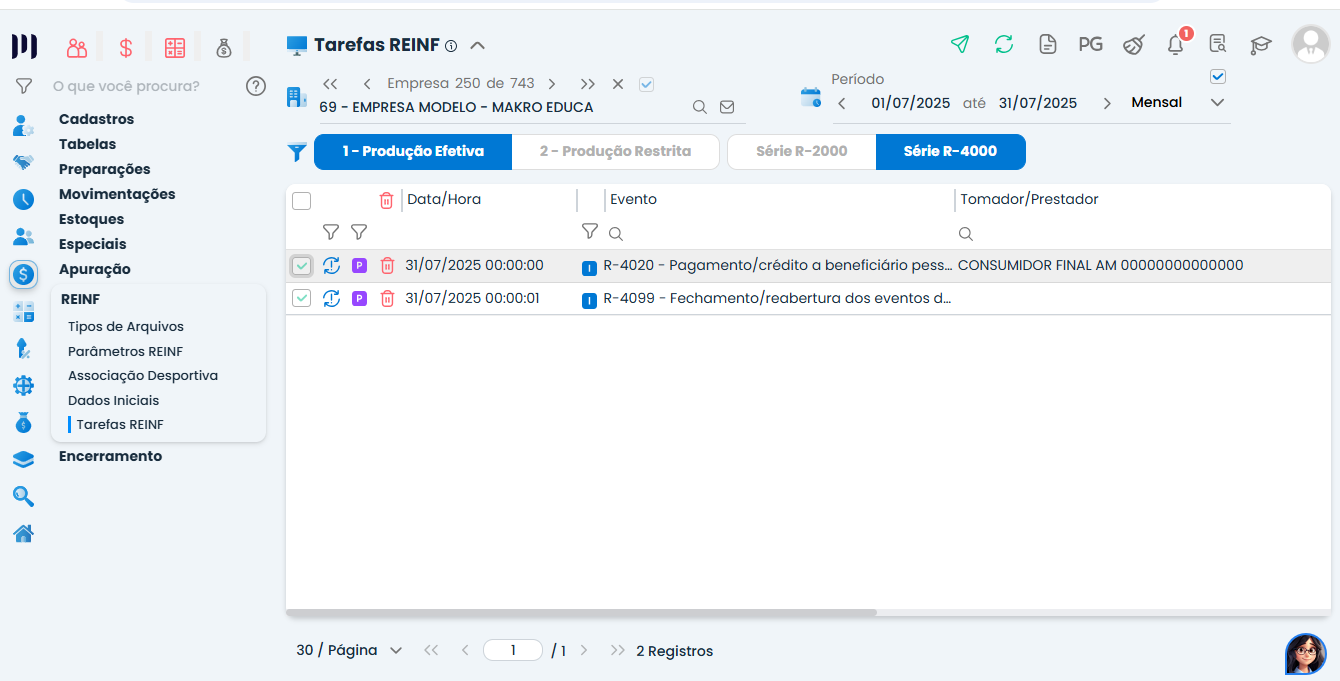
Task: Click the home icon in left sidebar
Action: pyautogui.click(x=24, y=533)
